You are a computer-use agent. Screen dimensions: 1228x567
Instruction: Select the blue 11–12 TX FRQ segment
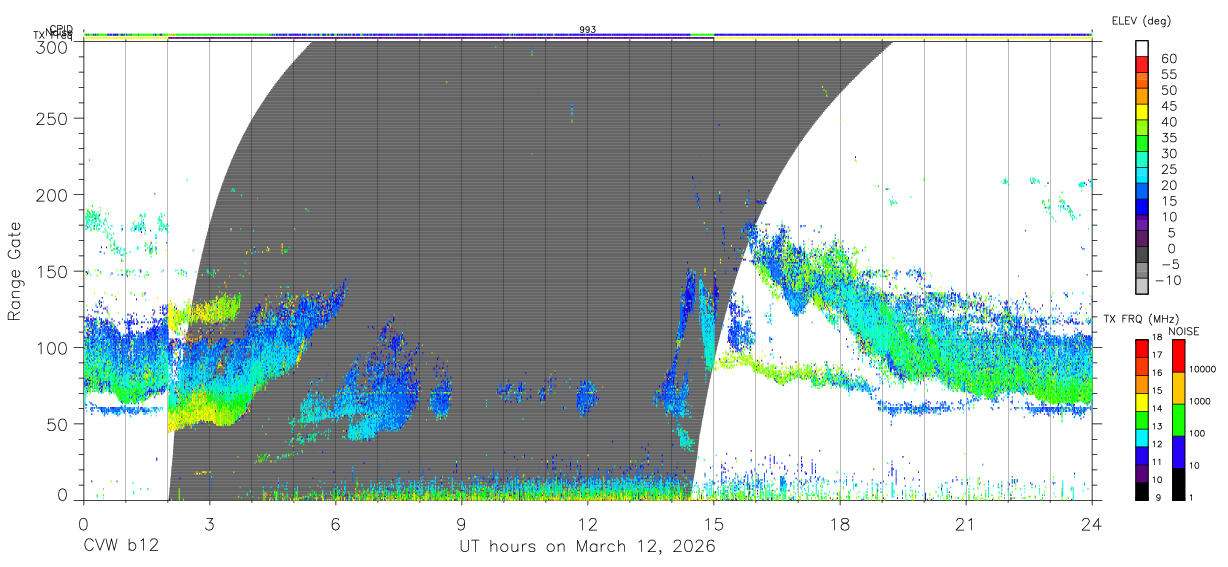1142,455
